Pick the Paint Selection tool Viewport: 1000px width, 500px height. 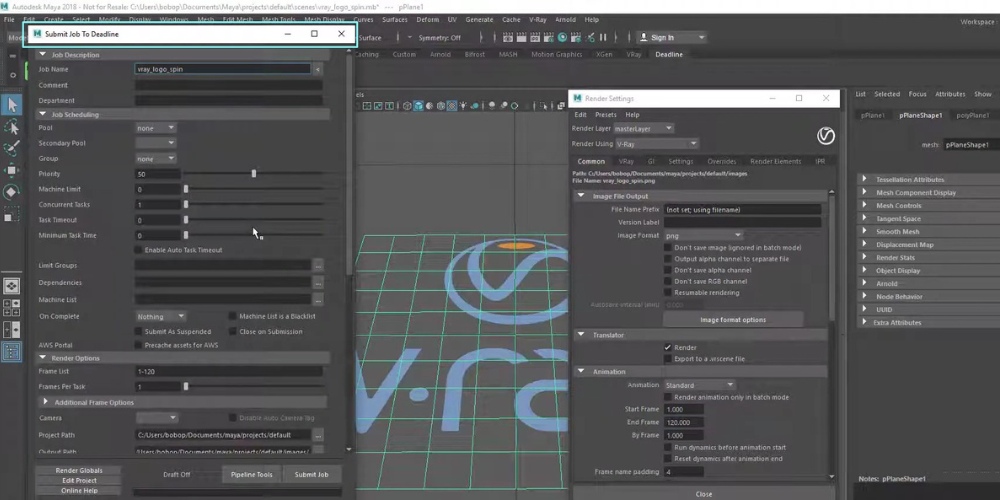click(12, 148)
